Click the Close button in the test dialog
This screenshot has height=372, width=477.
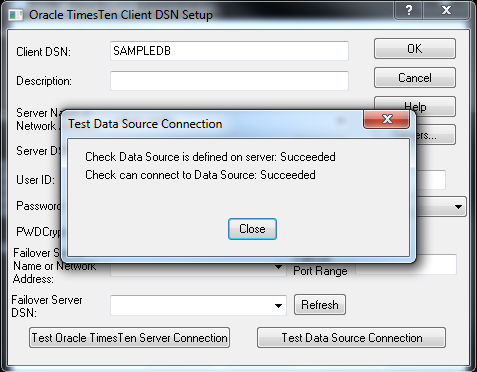click(x=252, y=229)
